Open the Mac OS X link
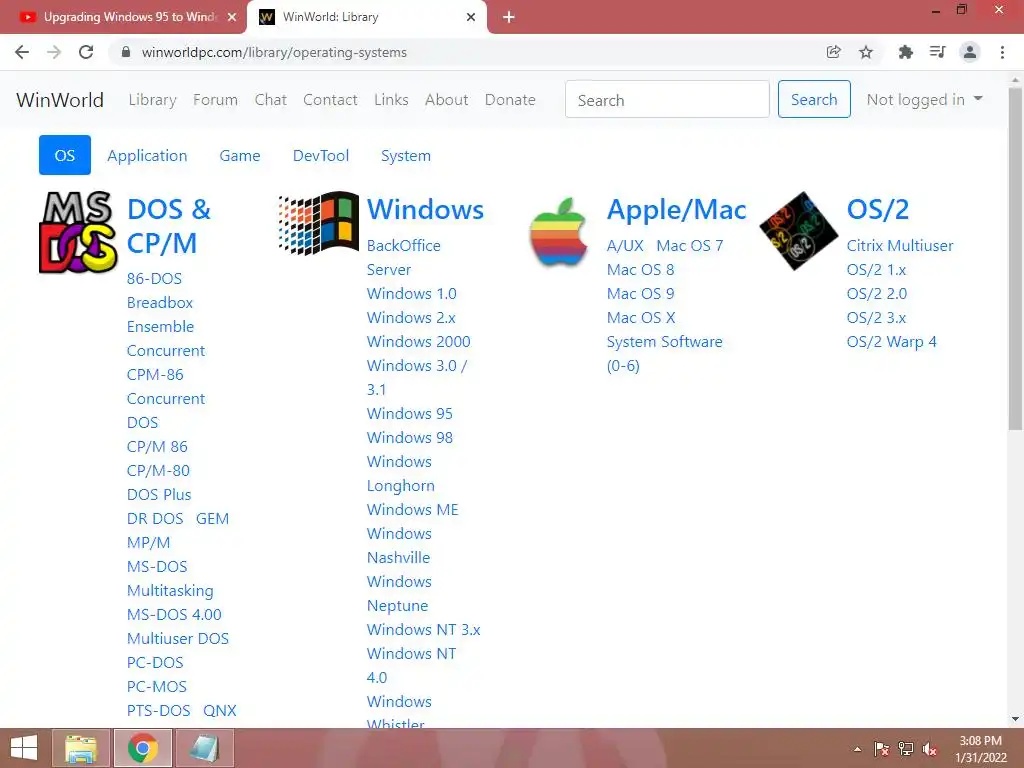The width and height of the screenshot is (1024, 768). pyautogui.click(x=641, y=317)
